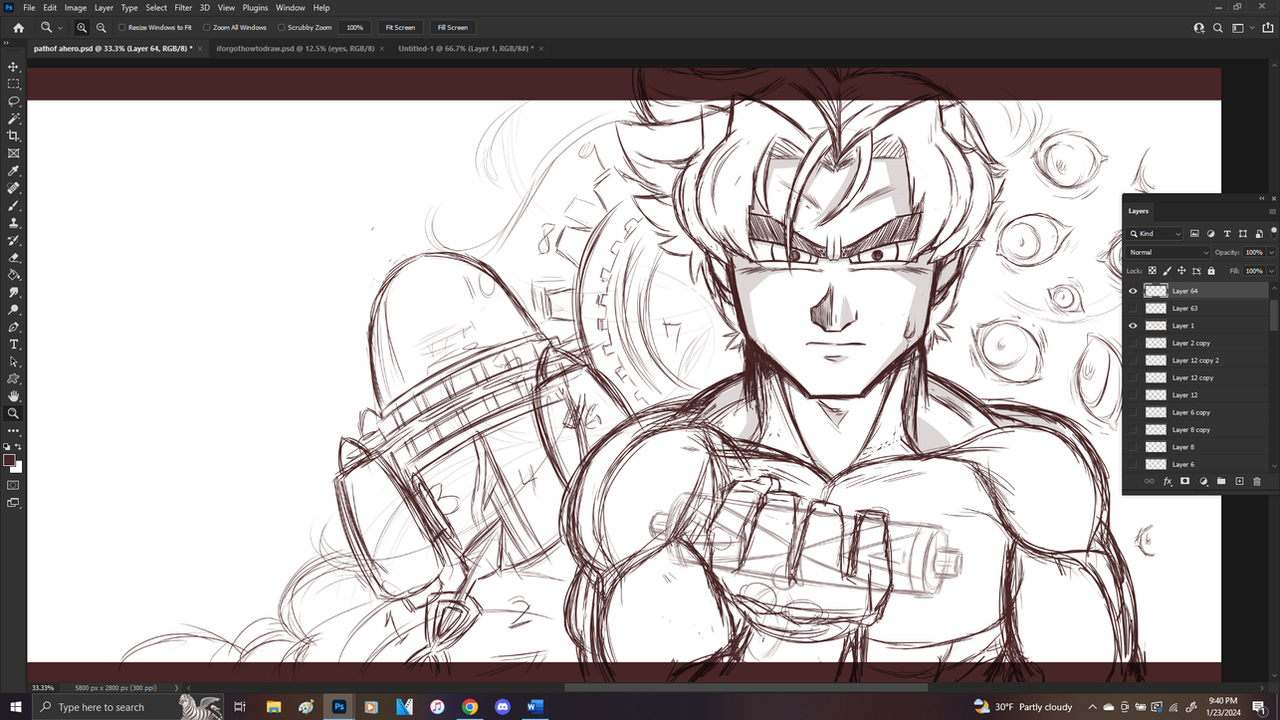Lock transparent pixels in Layers panel
The image size is (1280, 720).
click(1152, 270)
